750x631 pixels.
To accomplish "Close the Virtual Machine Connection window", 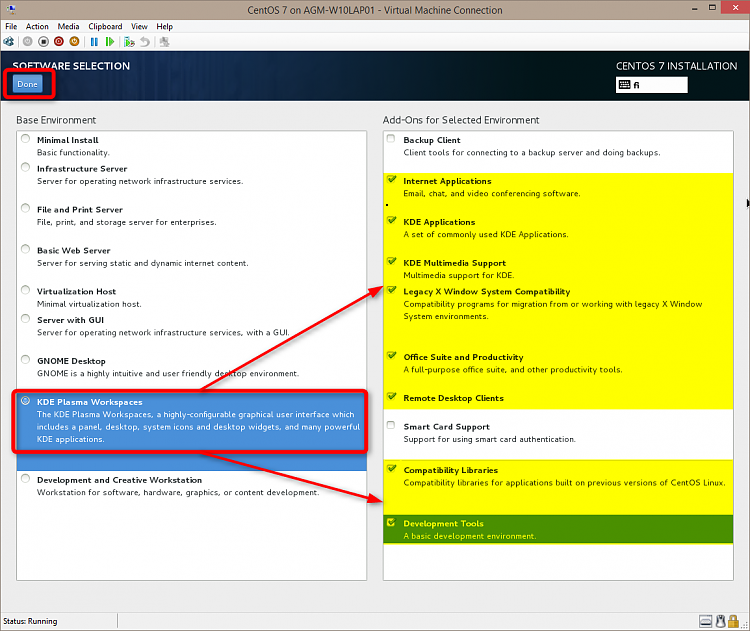I will [x=736, y=7].
